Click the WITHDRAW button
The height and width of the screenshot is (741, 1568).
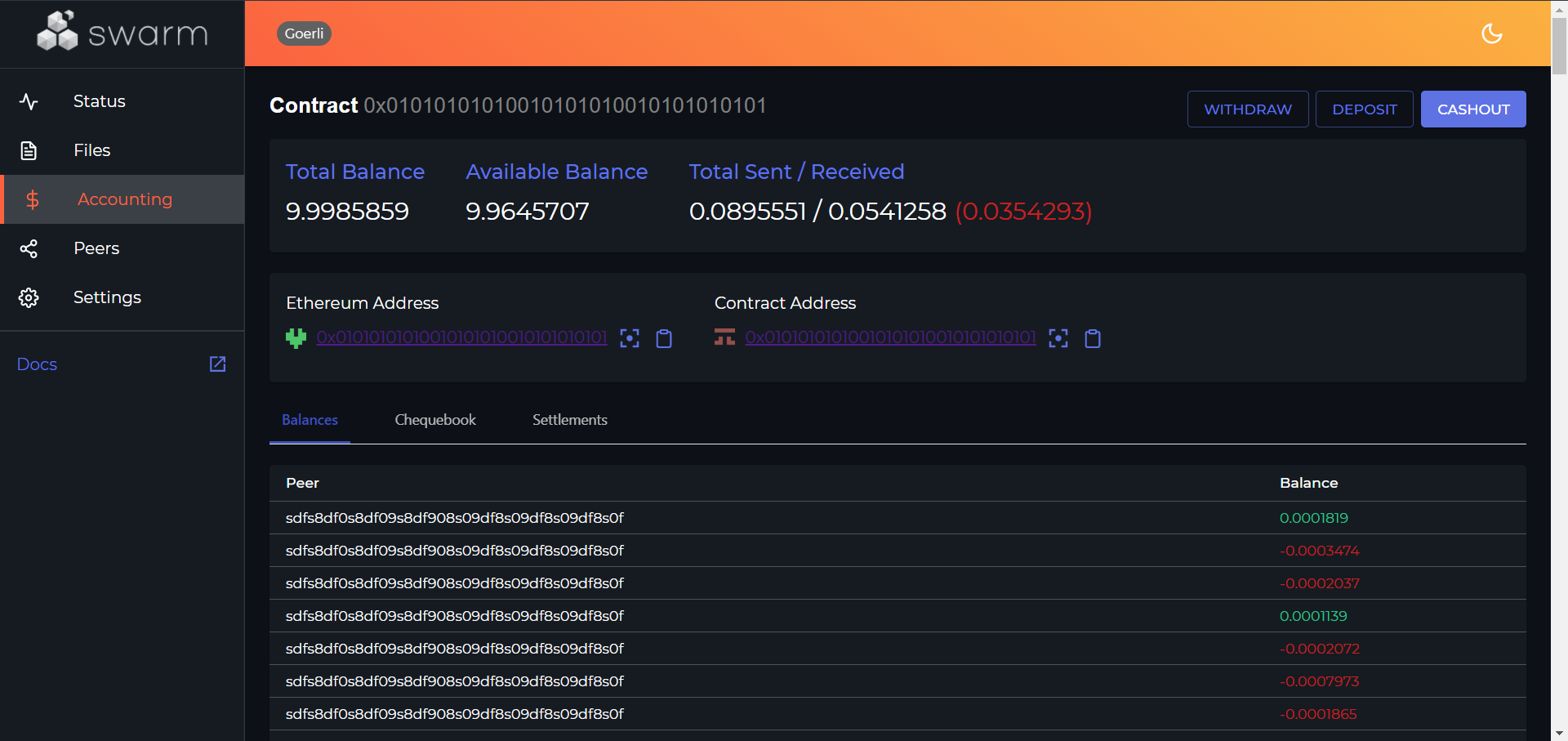click(x=1248, y=109)
